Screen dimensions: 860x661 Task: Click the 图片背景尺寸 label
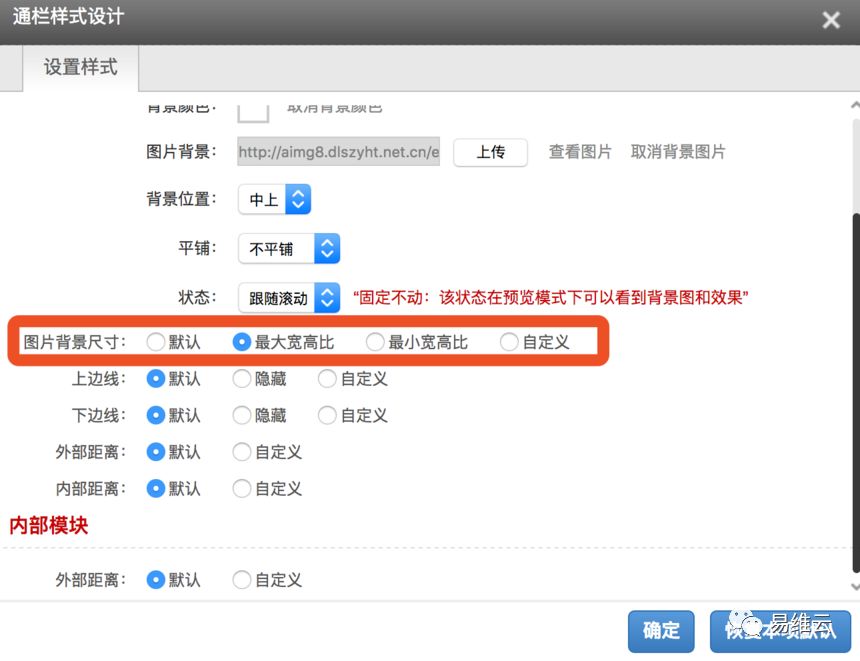coord(75,342)
